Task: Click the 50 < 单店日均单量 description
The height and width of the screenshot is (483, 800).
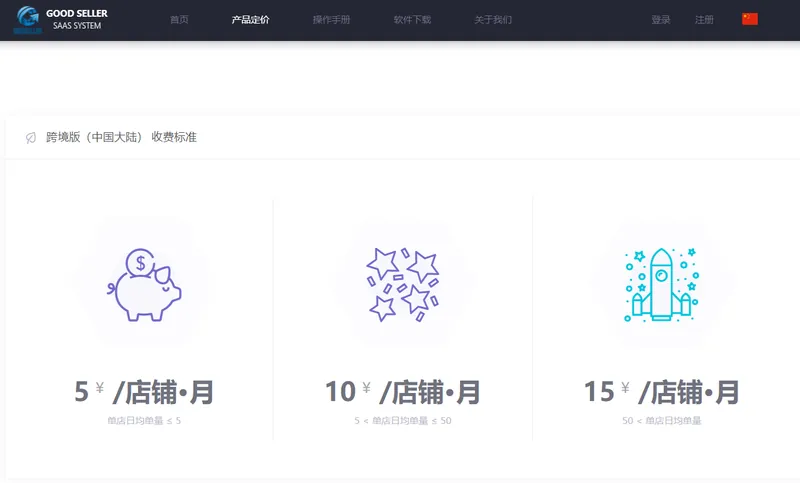Action: pos(661,421)
